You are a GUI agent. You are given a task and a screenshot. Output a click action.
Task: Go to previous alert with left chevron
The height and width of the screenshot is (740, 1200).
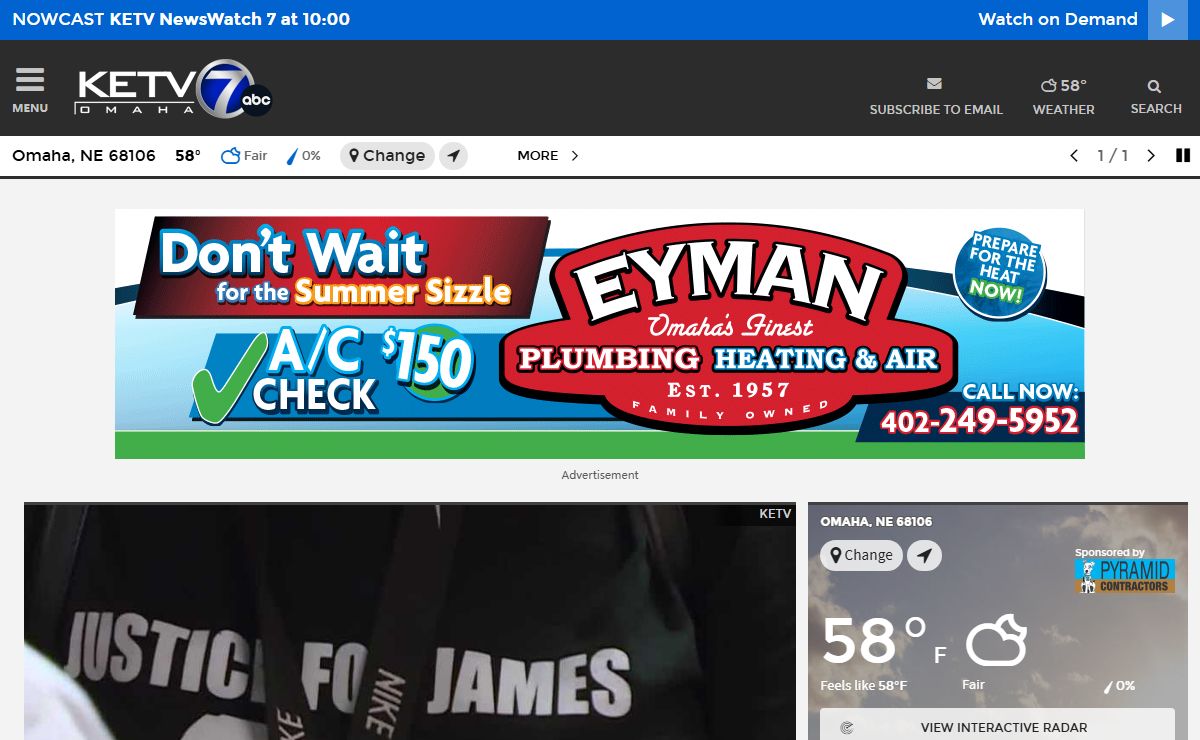(1074, 156)
